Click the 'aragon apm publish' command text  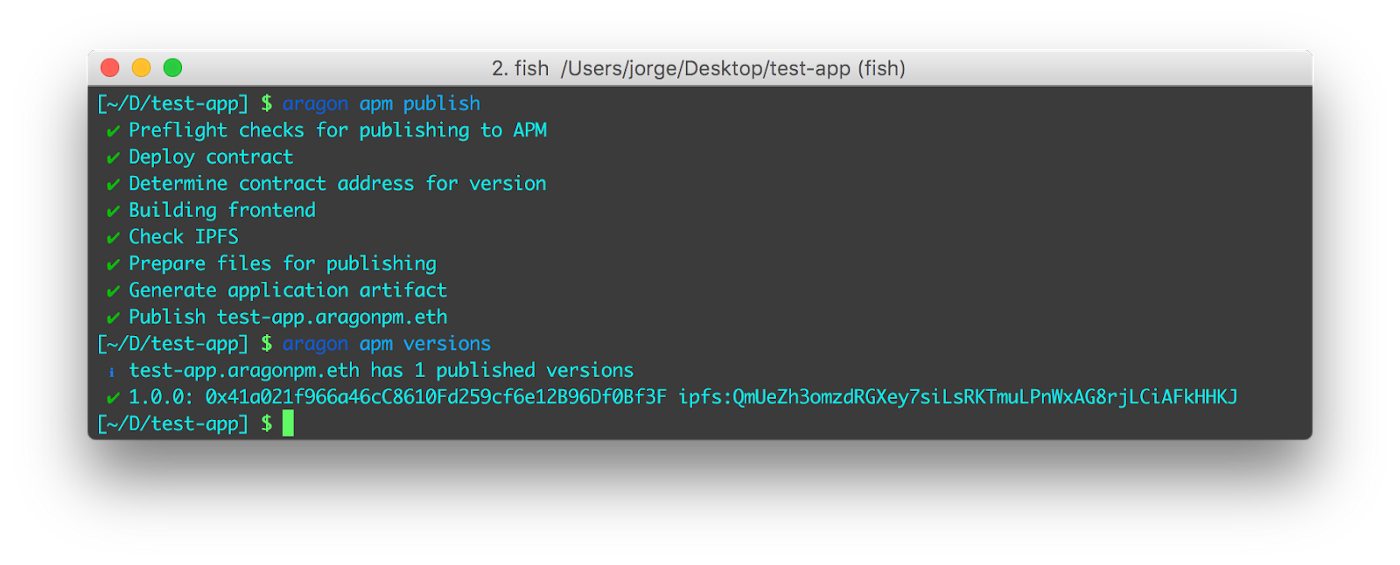(381, 104)
